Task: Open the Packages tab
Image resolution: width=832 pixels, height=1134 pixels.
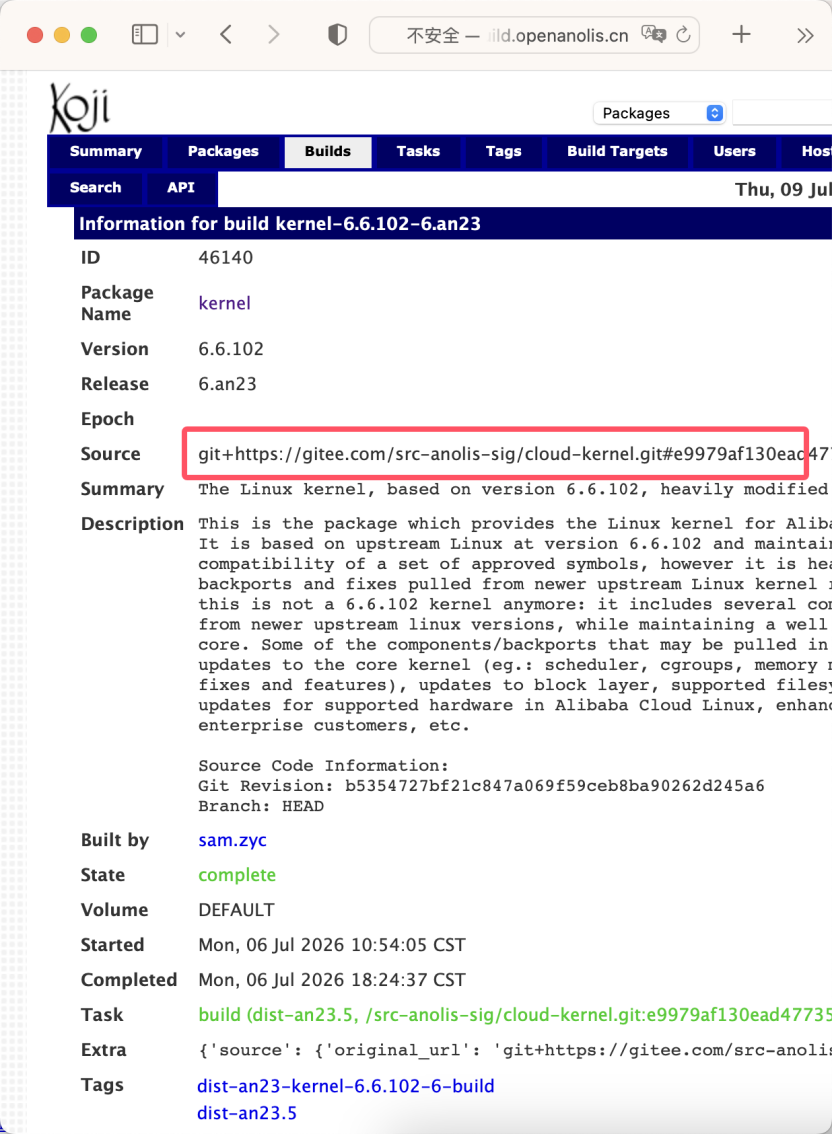Action: click(223, 151)
